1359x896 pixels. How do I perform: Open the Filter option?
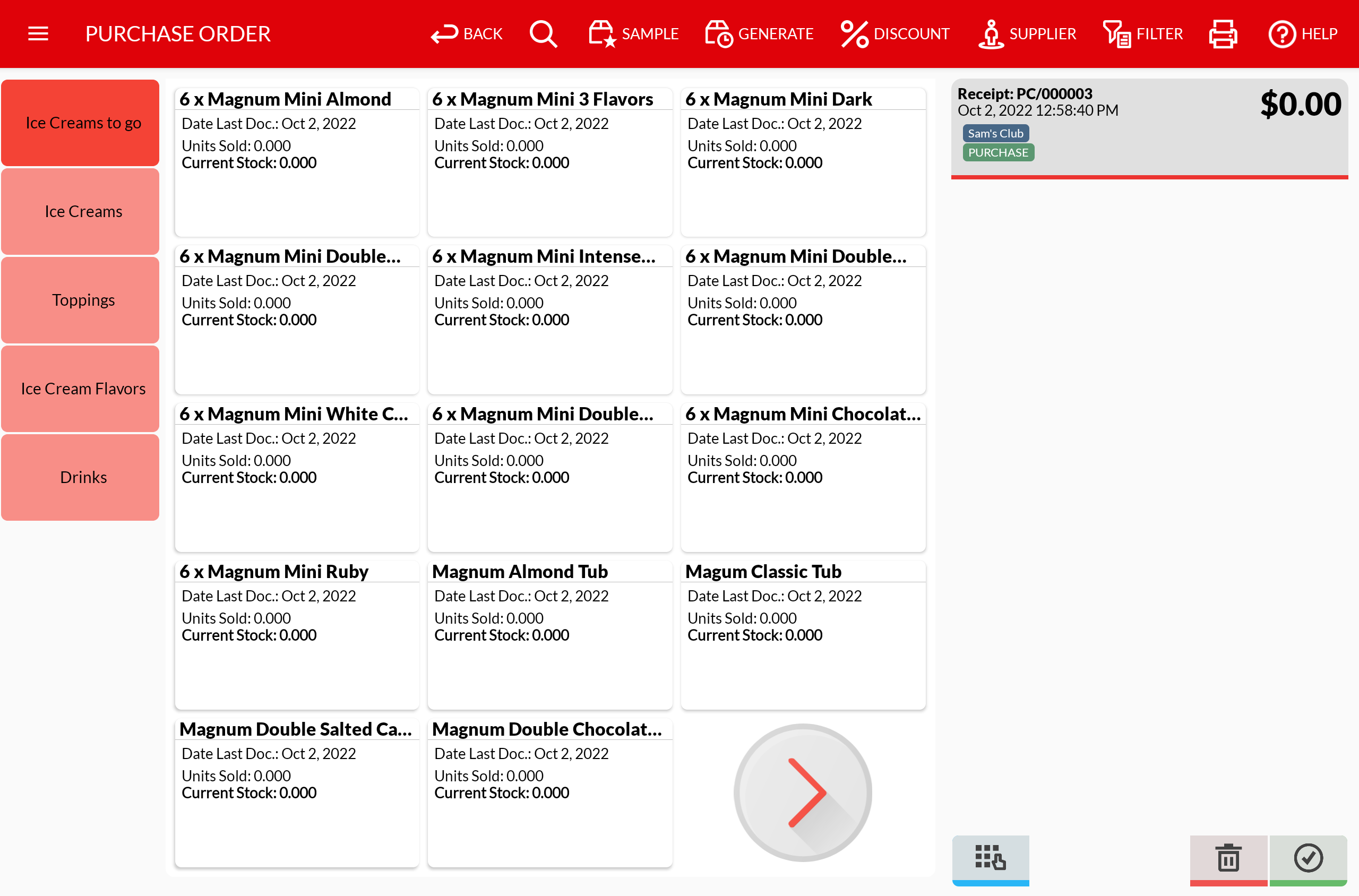point(1142,34)
